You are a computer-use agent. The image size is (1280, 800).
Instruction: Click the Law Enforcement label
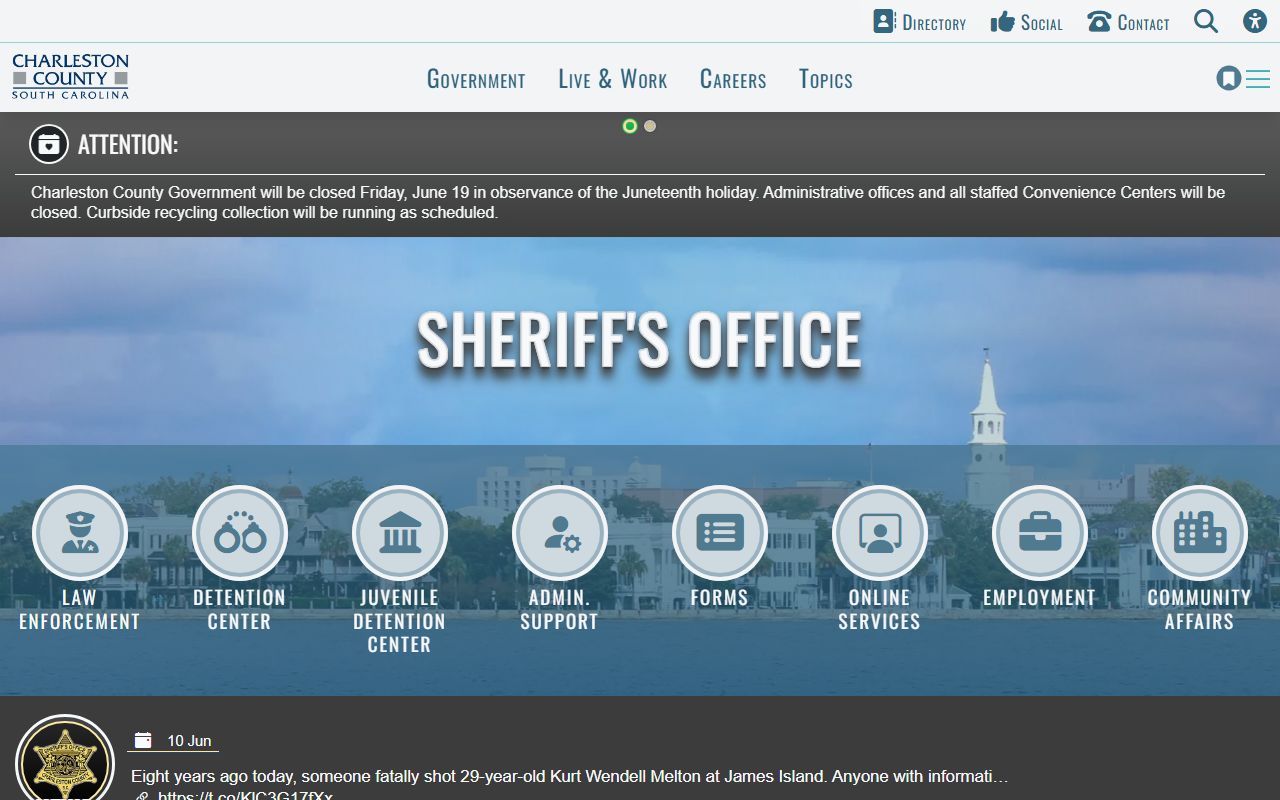pyautogui.click(x=80, y=609)
